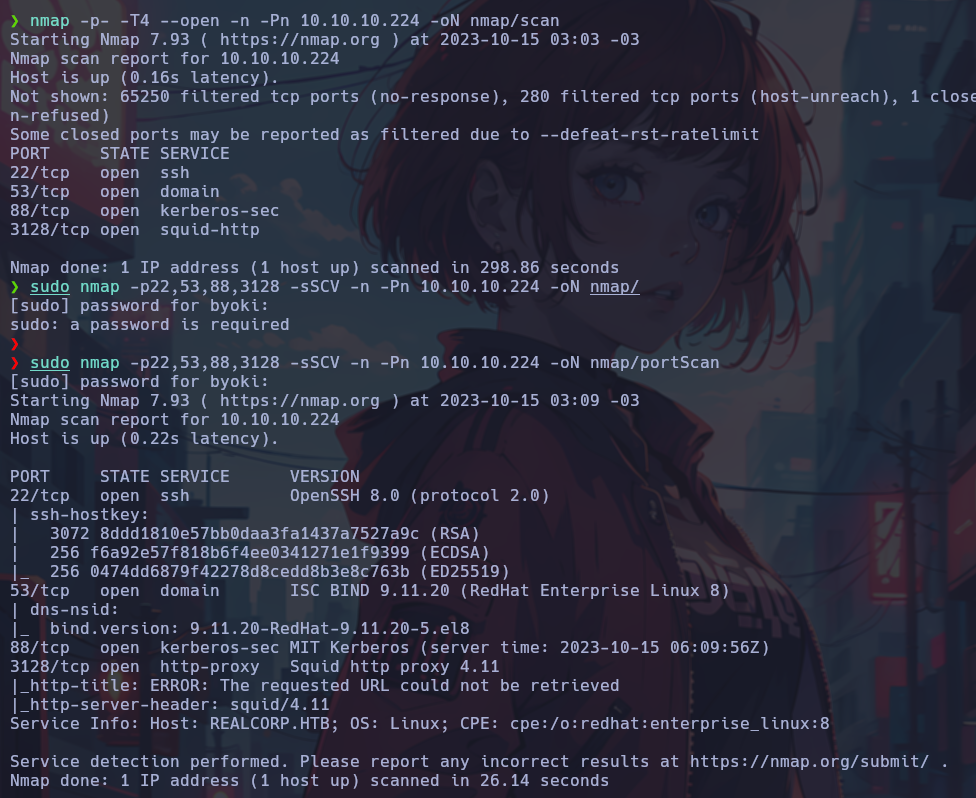
Task: Click the bind.version string
Action: tap(260, 629)
